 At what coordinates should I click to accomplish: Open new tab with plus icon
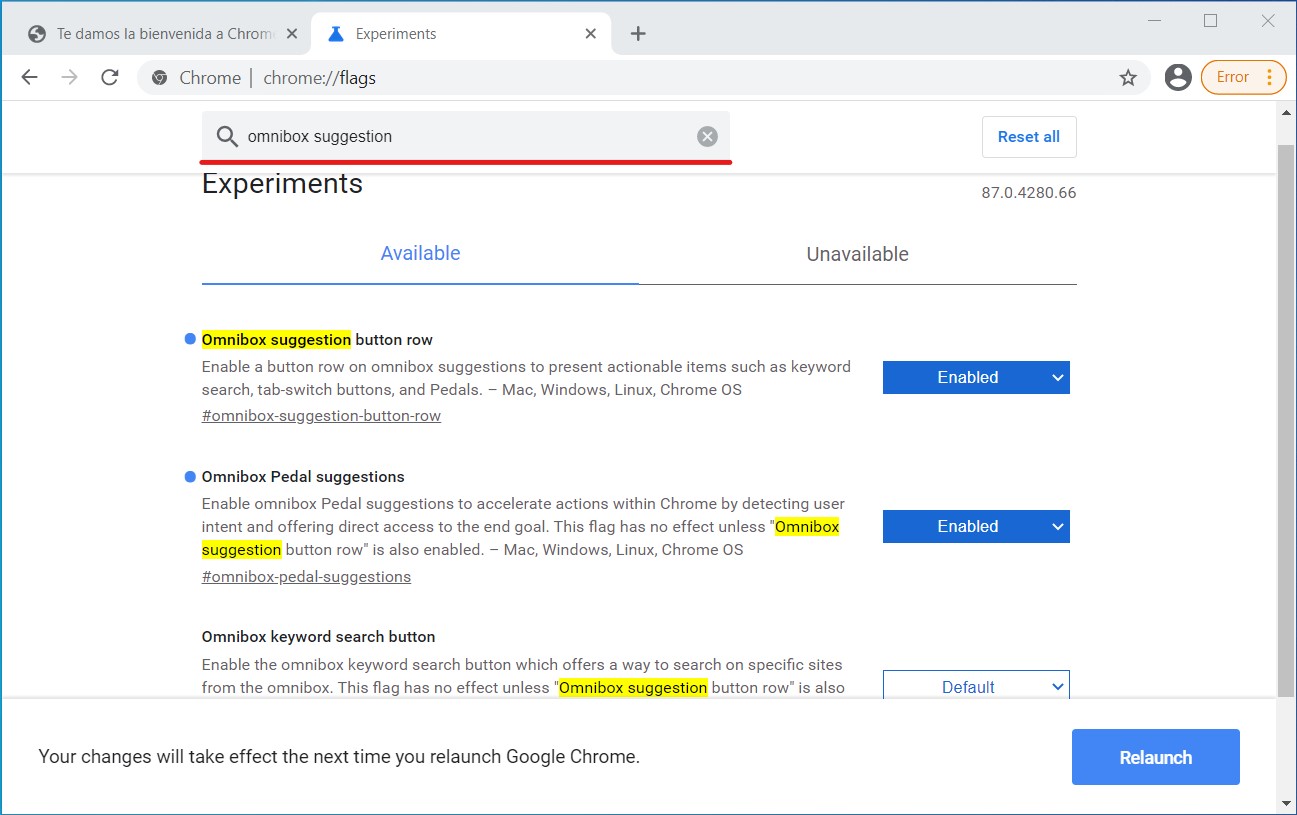point(638,34)
